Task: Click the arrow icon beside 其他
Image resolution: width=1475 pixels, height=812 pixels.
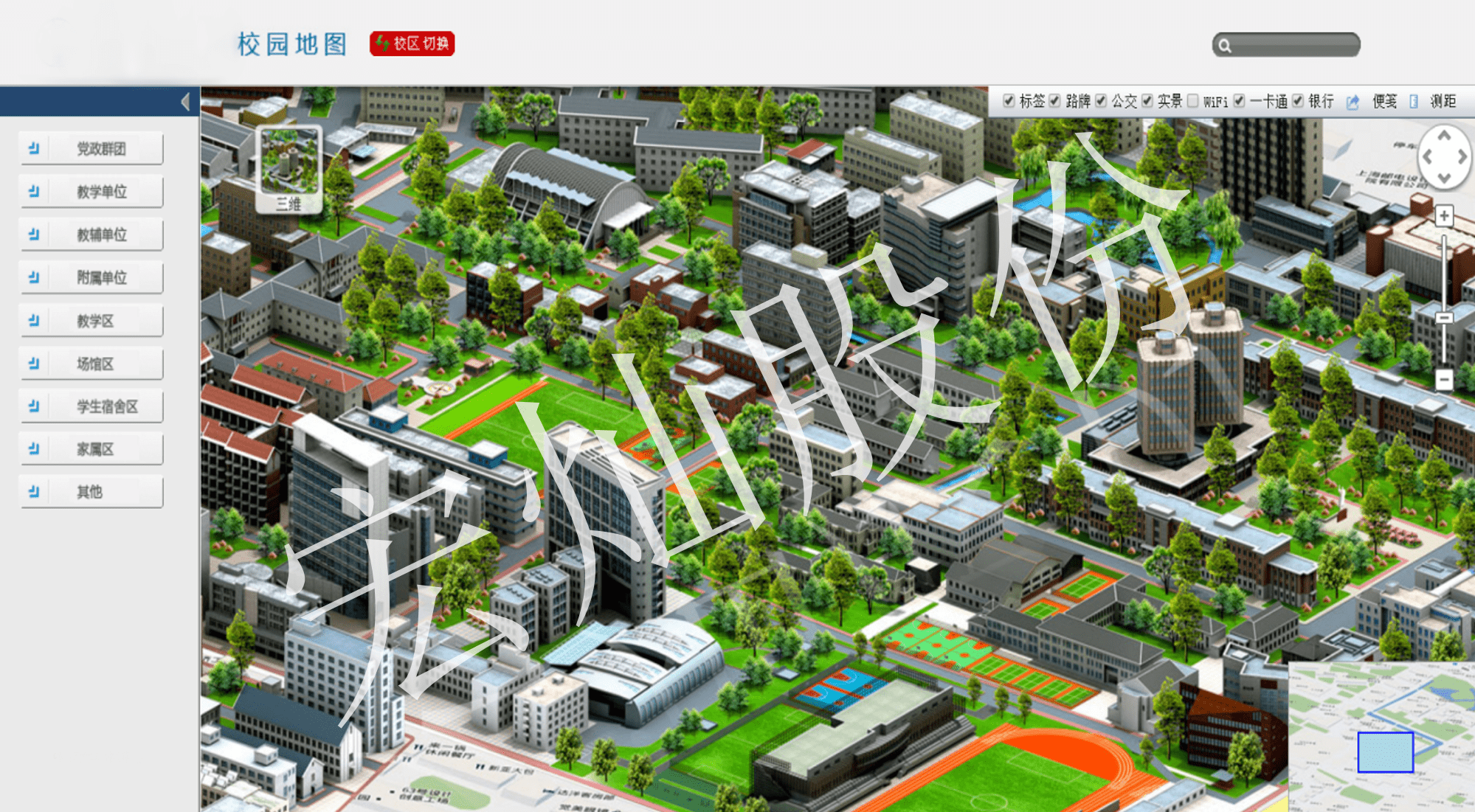Action: 34,491
